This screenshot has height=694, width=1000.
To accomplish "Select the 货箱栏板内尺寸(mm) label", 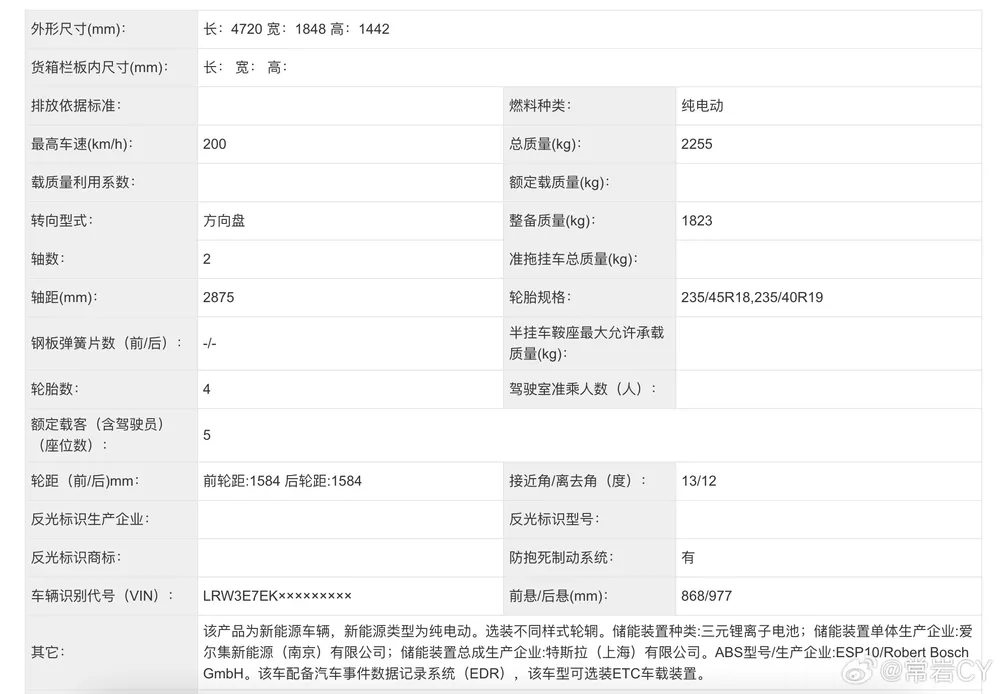I will (99, 68).
